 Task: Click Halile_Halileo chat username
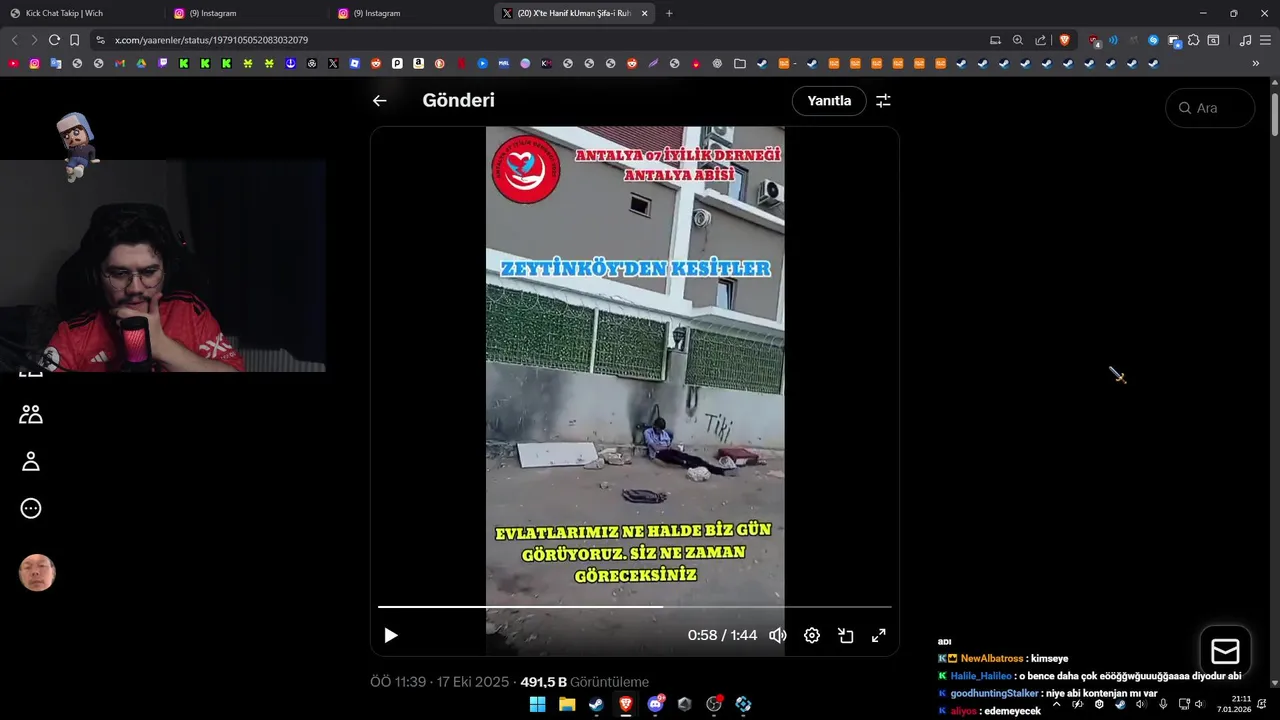(981, 676)
